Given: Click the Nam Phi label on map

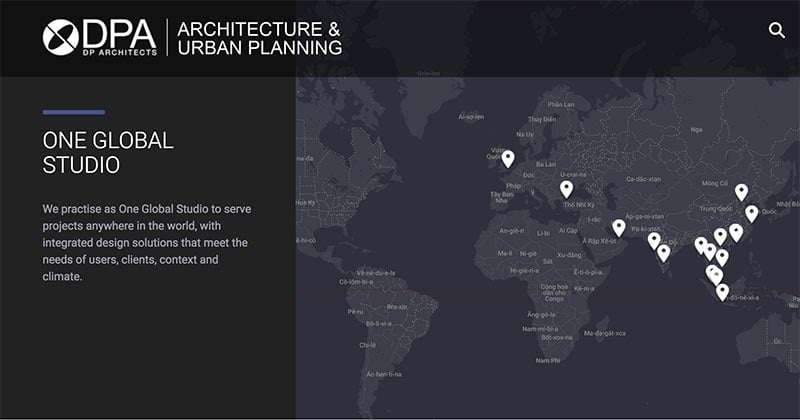Looking at the screenshot, I should pos(547,360).
